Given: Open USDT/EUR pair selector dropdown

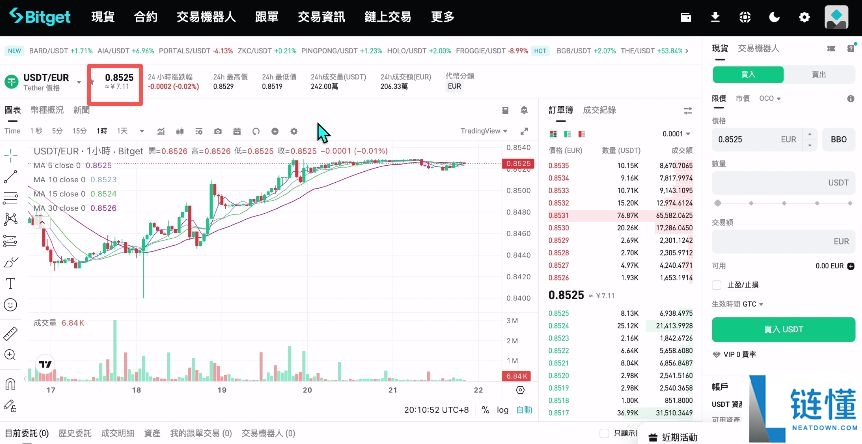Looking at the screenshot, I should click(x=79, y=82).
